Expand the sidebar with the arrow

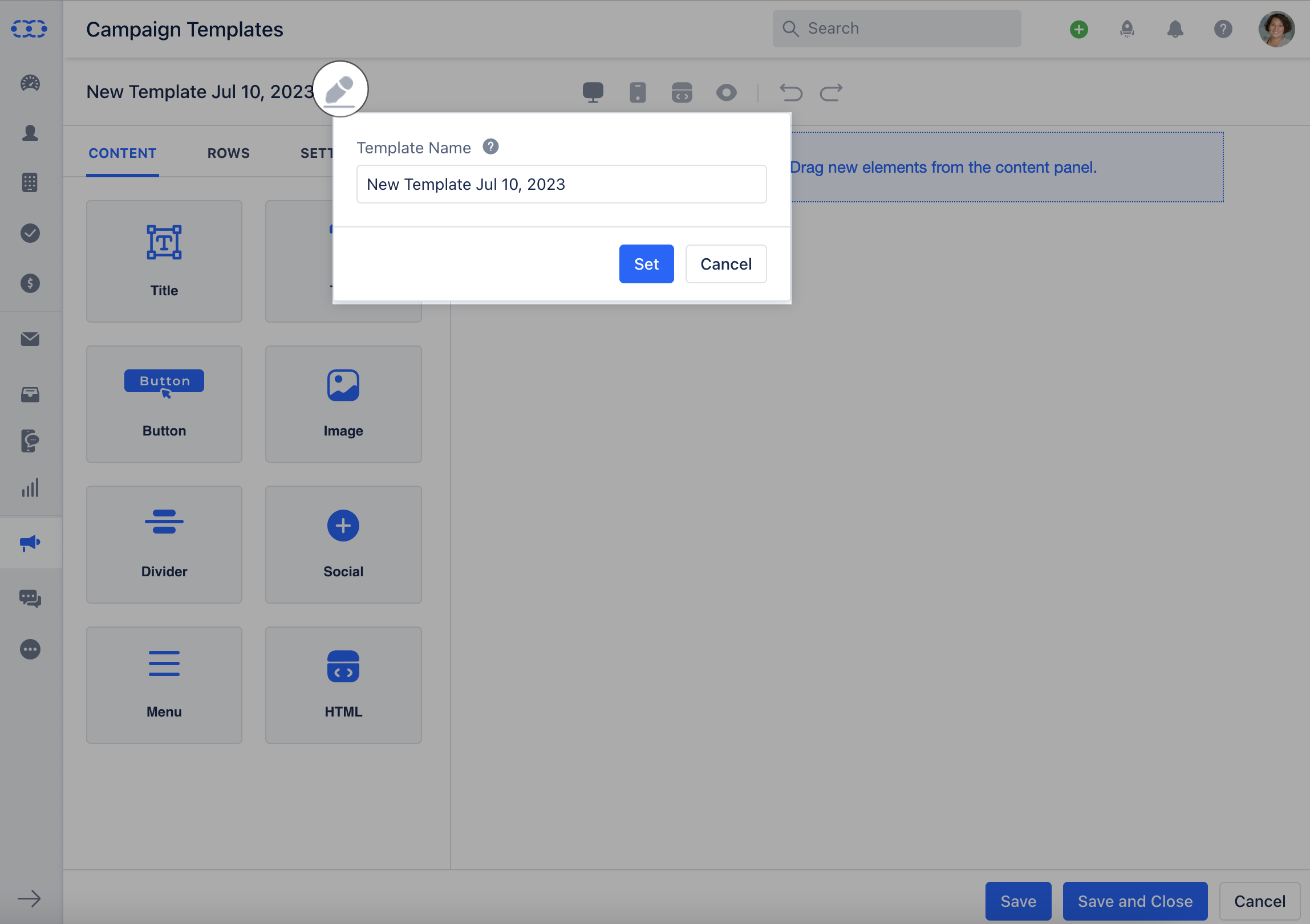pos(29,899)
